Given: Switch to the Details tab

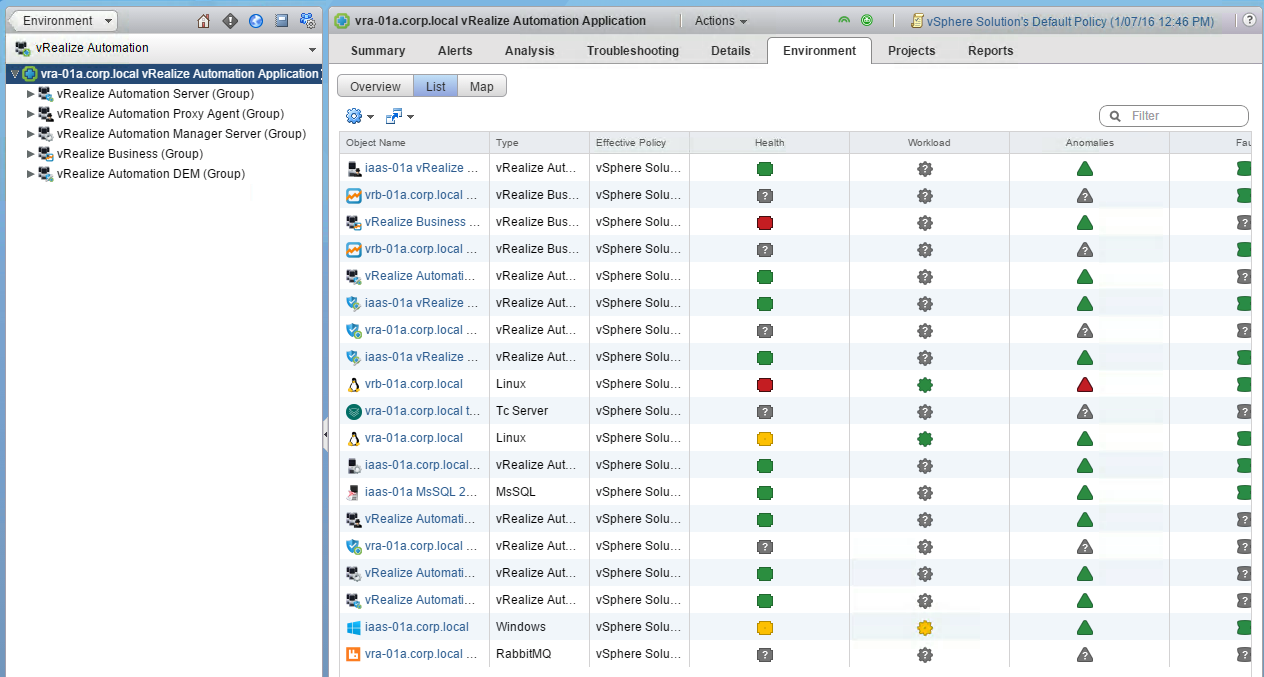Looking at the screenshot, I should [731, 51].
